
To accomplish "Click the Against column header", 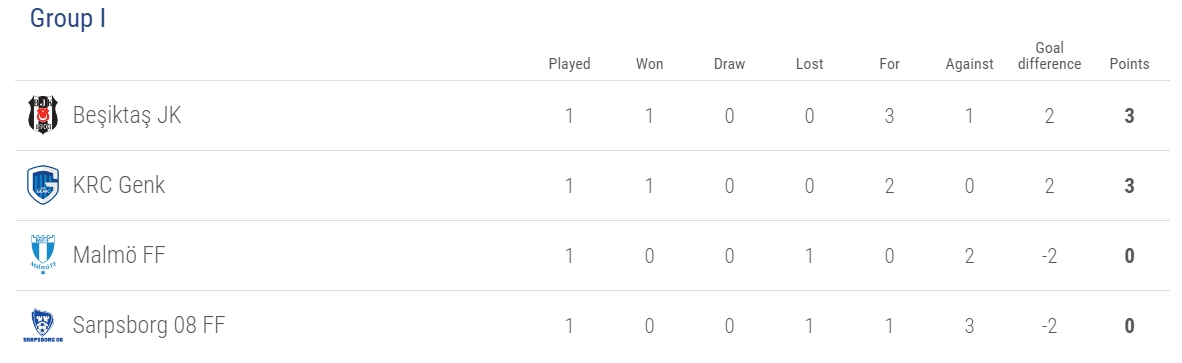I will coord(969,64).
